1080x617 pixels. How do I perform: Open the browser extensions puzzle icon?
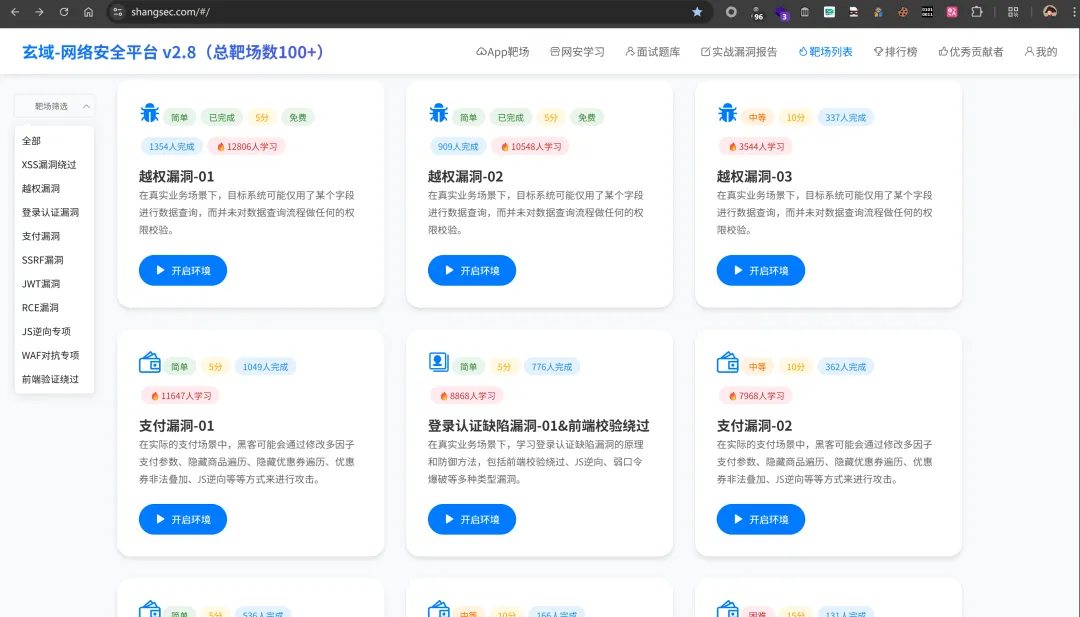(x=977, y=12)
